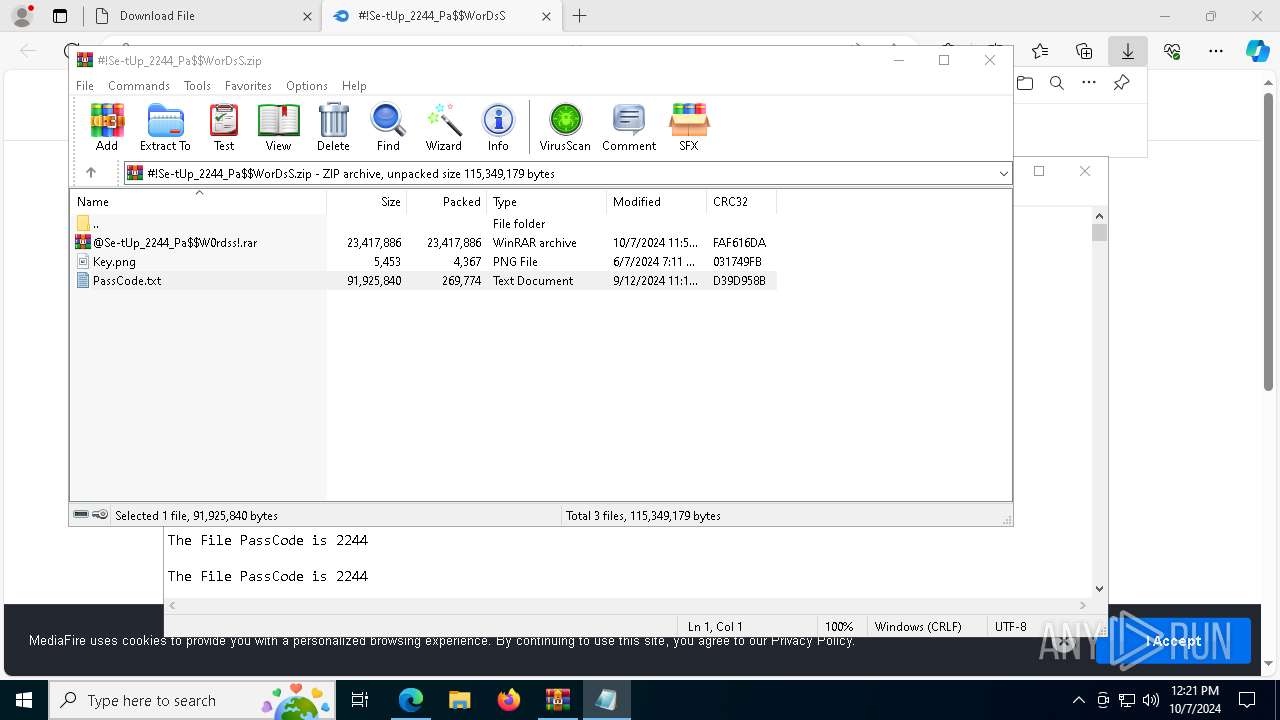Viewport: 1280px width, 720px height.
Task: Click the Edge profile avatar
Action: (x=22, y=16)
